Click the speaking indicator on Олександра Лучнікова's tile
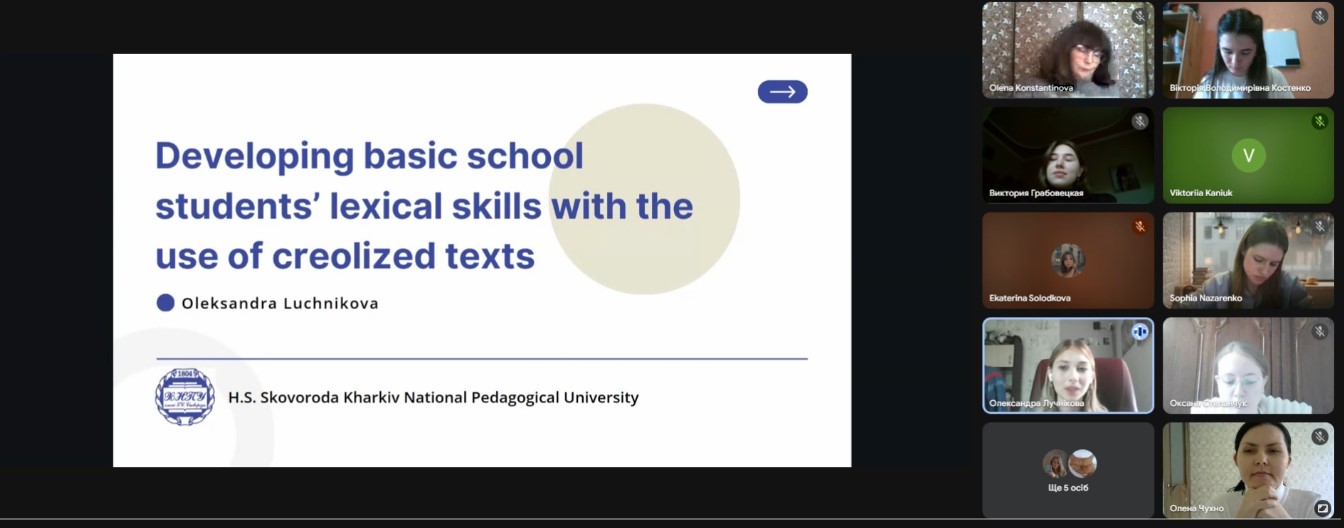The image size is (1344, 528). (x=1139, y=332)
